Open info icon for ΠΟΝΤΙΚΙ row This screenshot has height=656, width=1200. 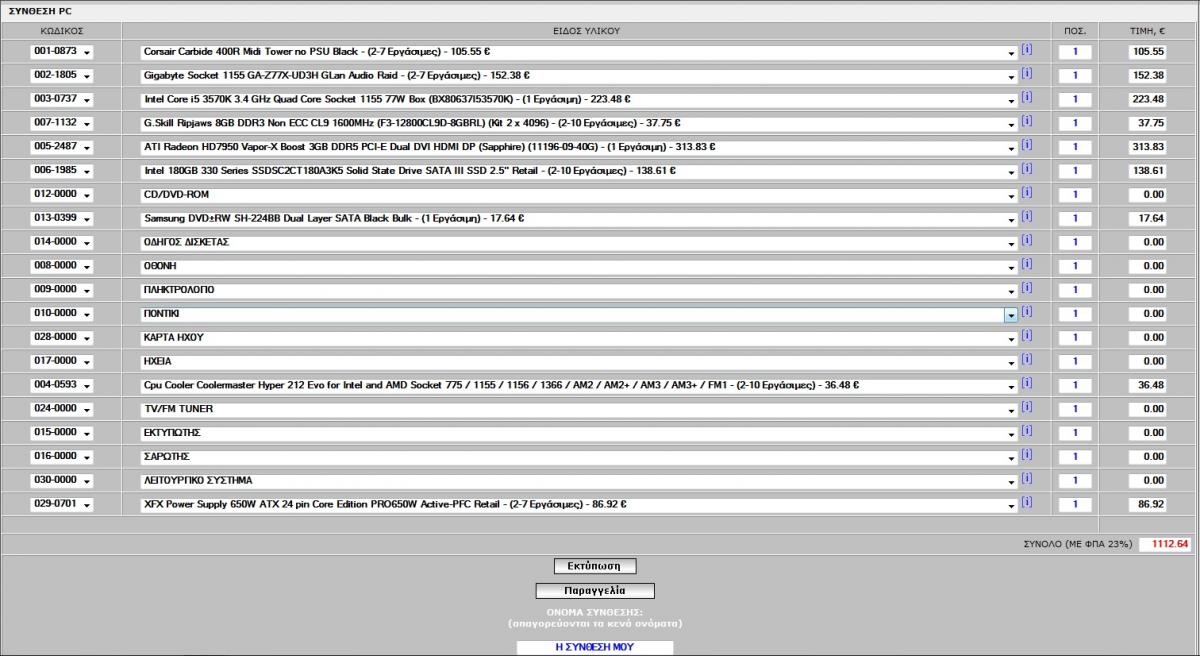coord(1026,313)
